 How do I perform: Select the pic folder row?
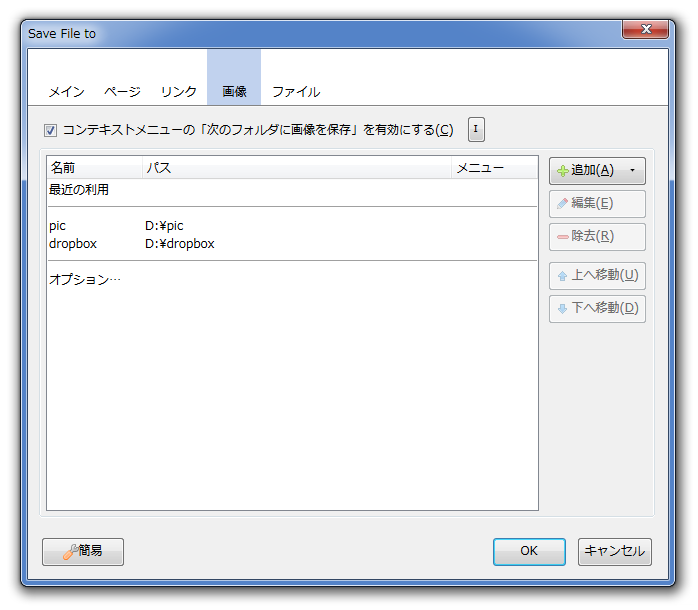292,226
